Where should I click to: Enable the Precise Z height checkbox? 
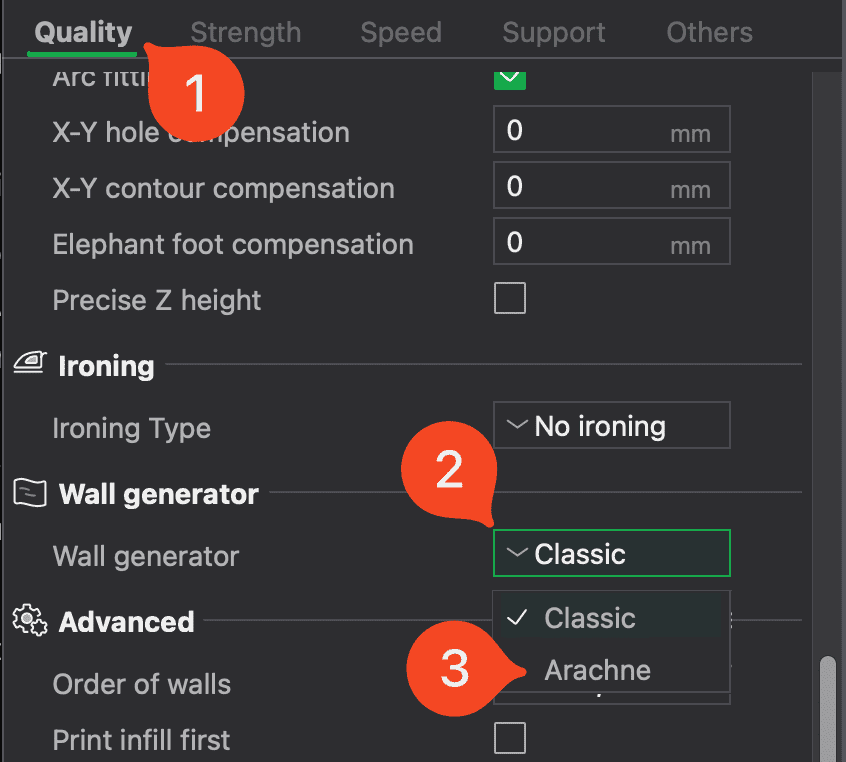[x=510, y=299]
